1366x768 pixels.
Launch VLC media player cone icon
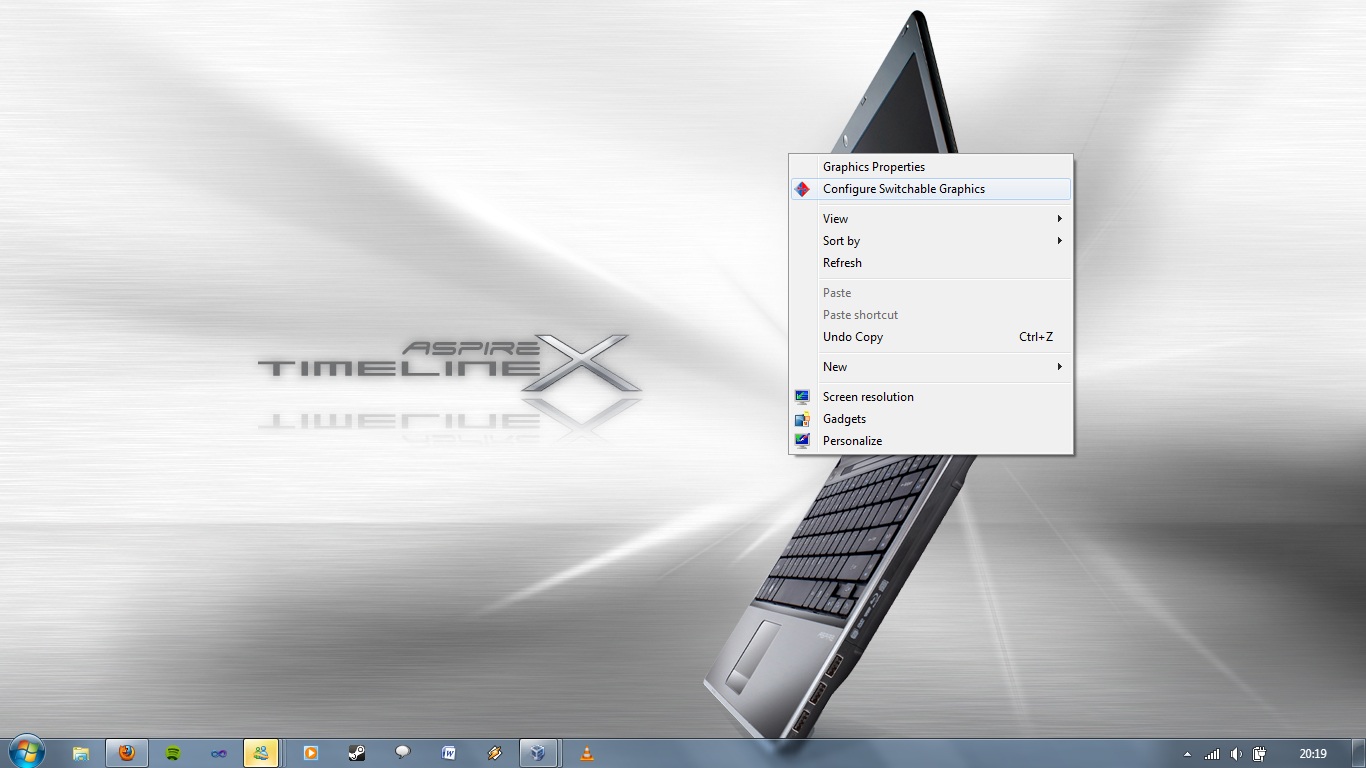(x=587, y=753)
